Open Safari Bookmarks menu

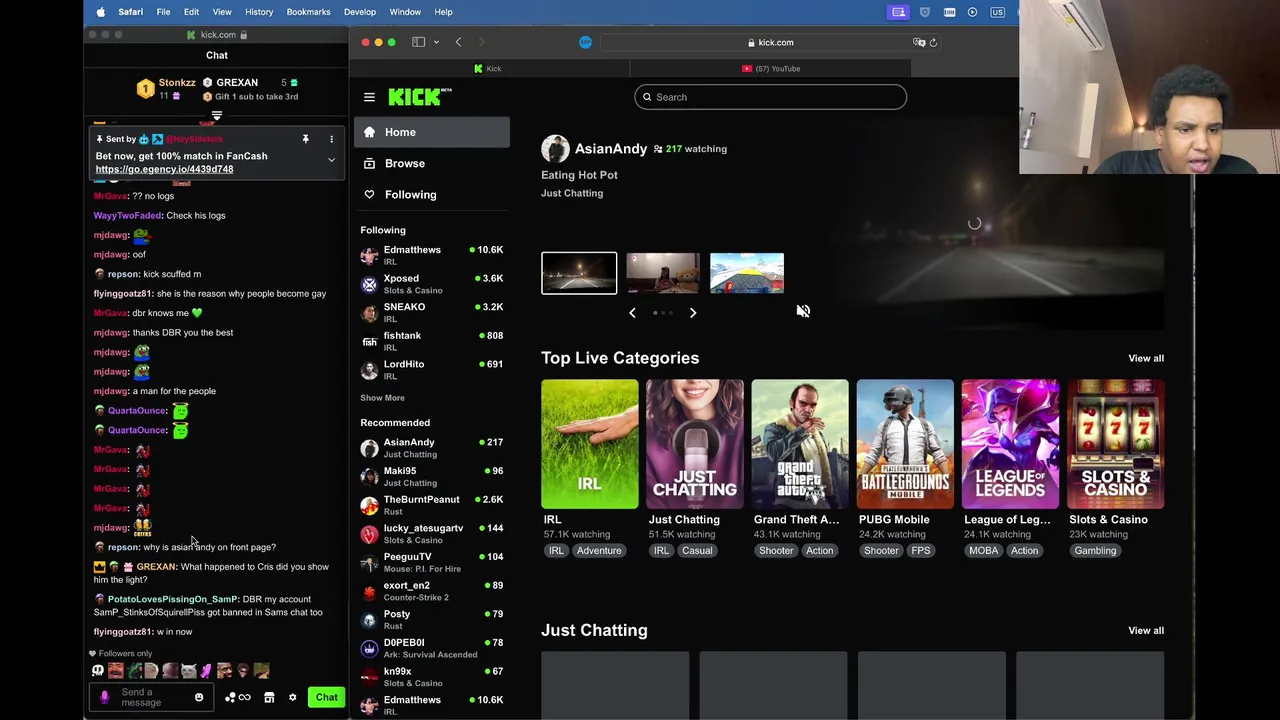(x=308, y=12)
